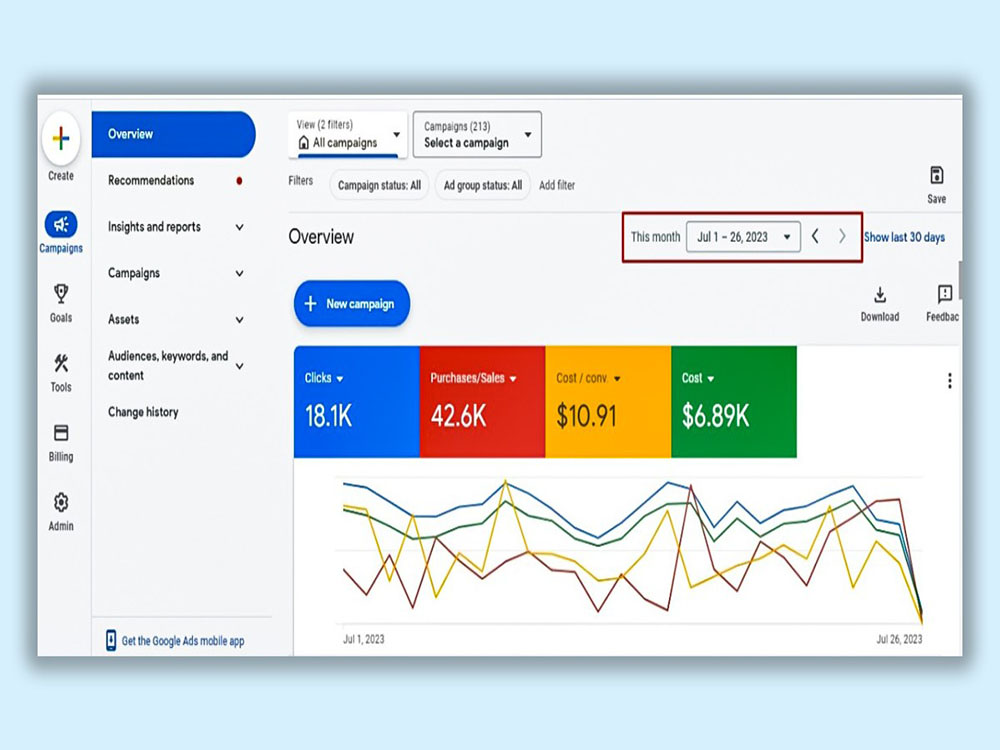Viewport: 1000px width, 750px height.
Task: Open the Campaigns megaphone icon
Action: tap(61, 224)
